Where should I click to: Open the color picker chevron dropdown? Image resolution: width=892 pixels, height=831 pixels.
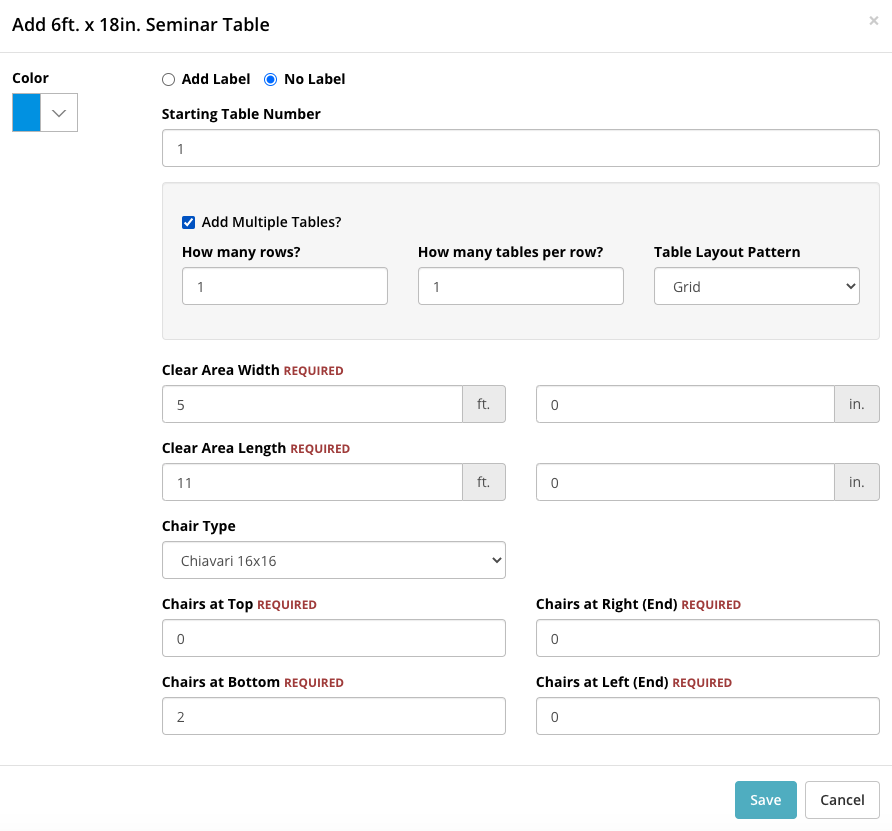(59, 113)
